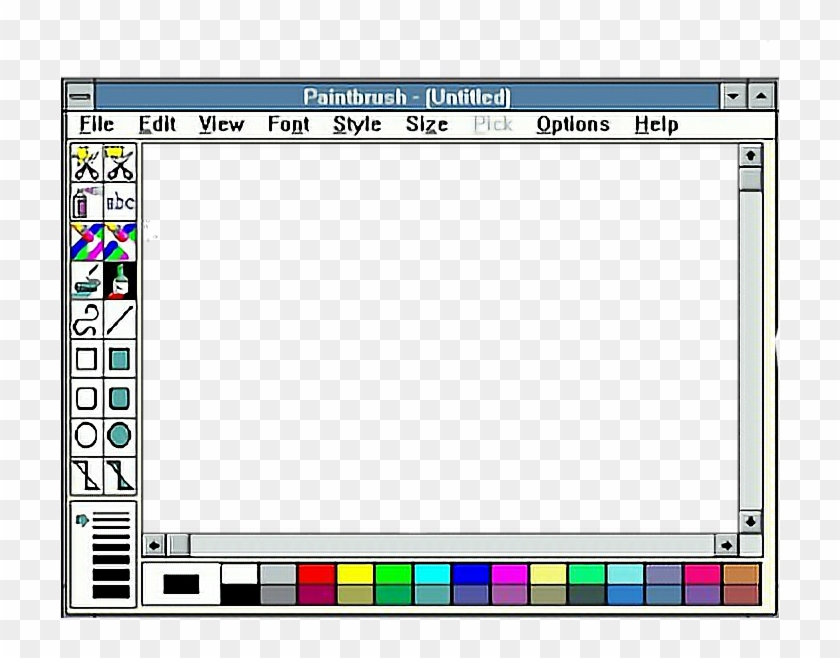840x658 pixels.
Task: Select the highlighted Brush tool
Action: point(119,281)
